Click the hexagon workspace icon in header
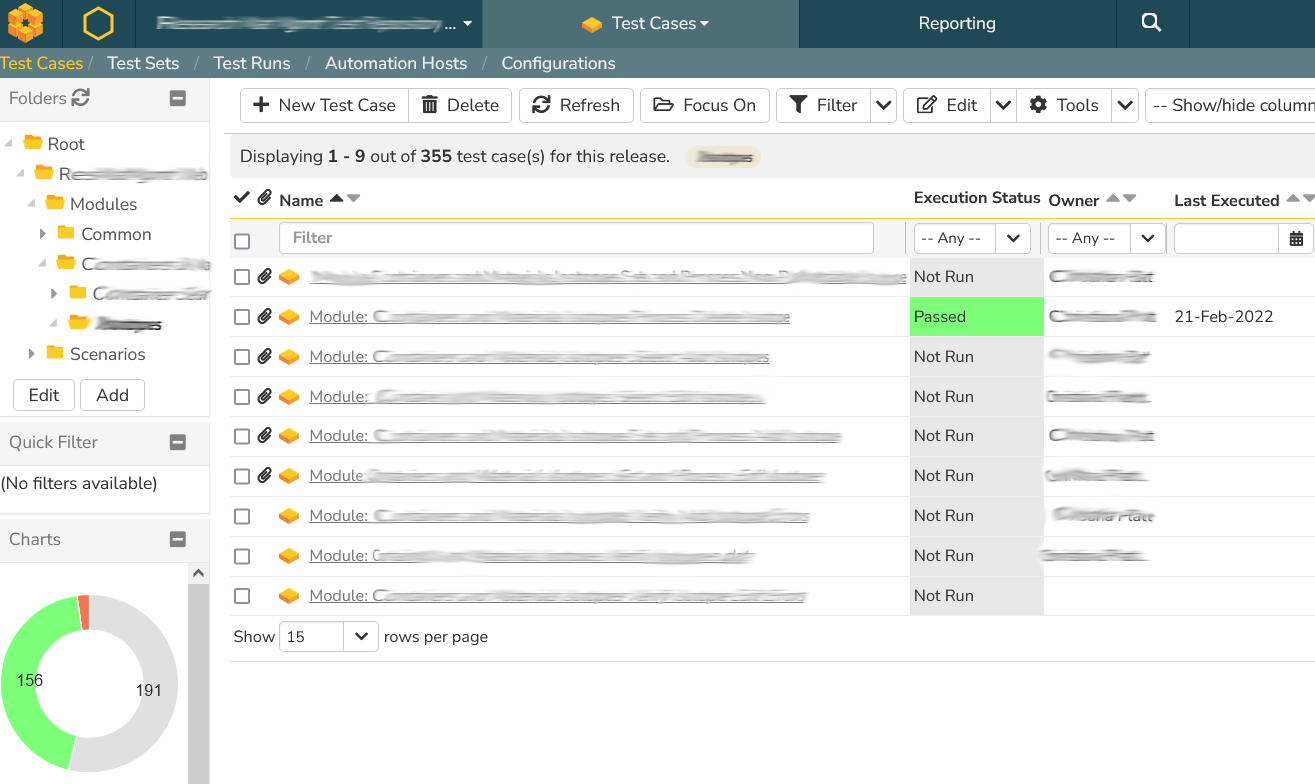Image resolution: width=1315 pixels, height=784 pixels. (x=98, y=23)
